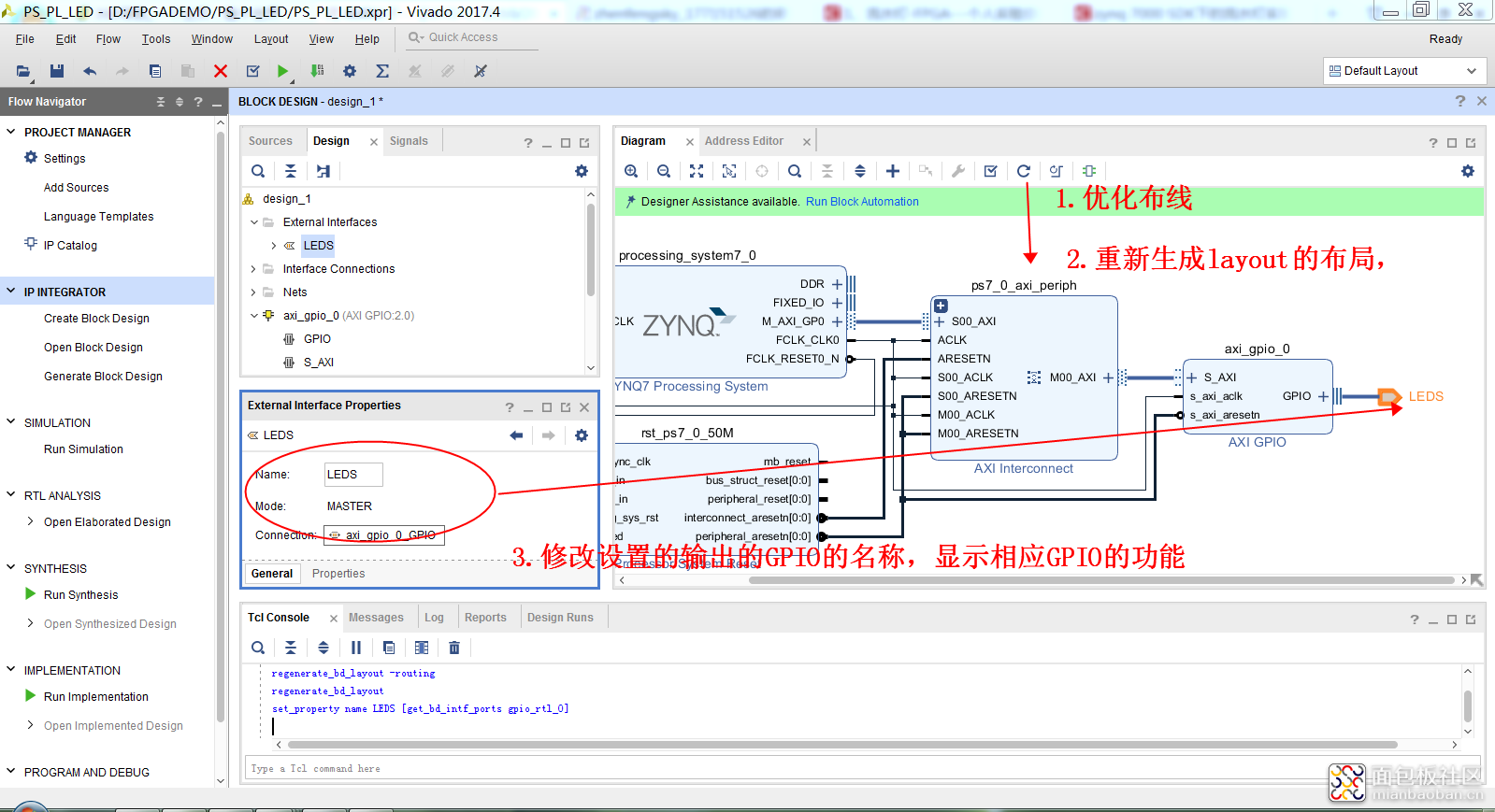Open Settings gear in main toolbar
Viewport: 1495px width, 812px height.
350,71
